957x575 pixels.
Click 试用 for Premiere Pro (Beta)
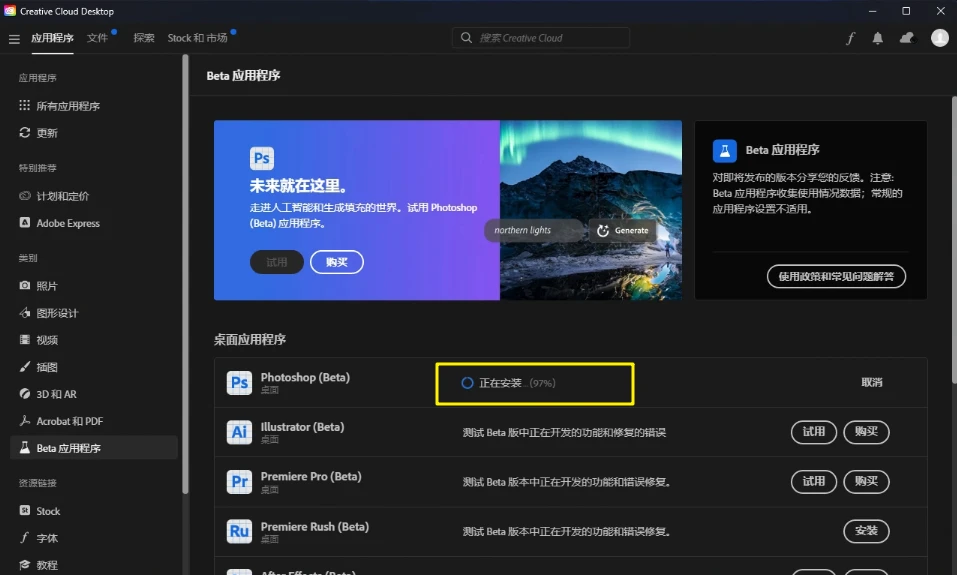814,482
